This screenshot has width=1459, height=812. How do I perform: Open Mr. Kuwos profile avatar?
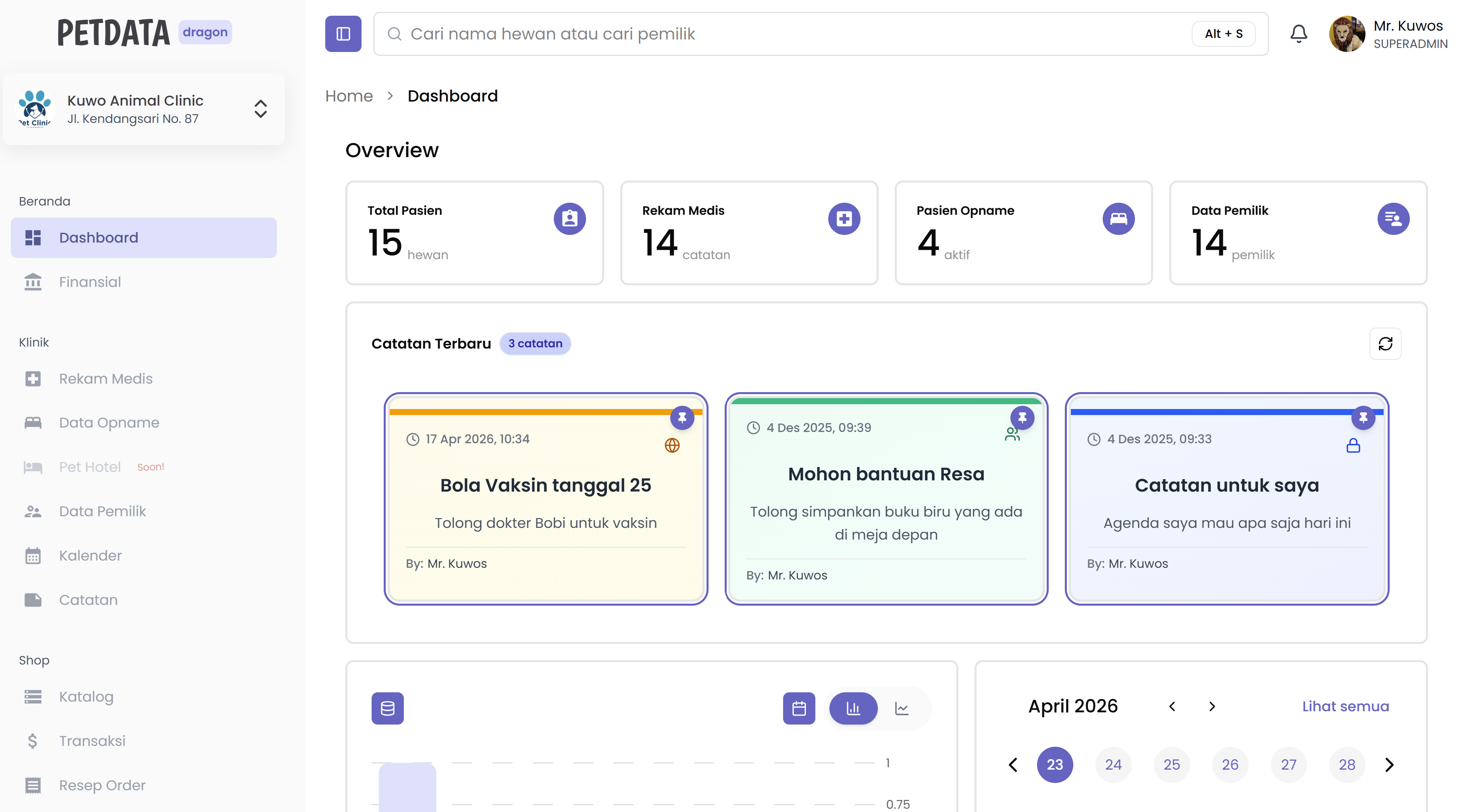[x=1347, y=34]
